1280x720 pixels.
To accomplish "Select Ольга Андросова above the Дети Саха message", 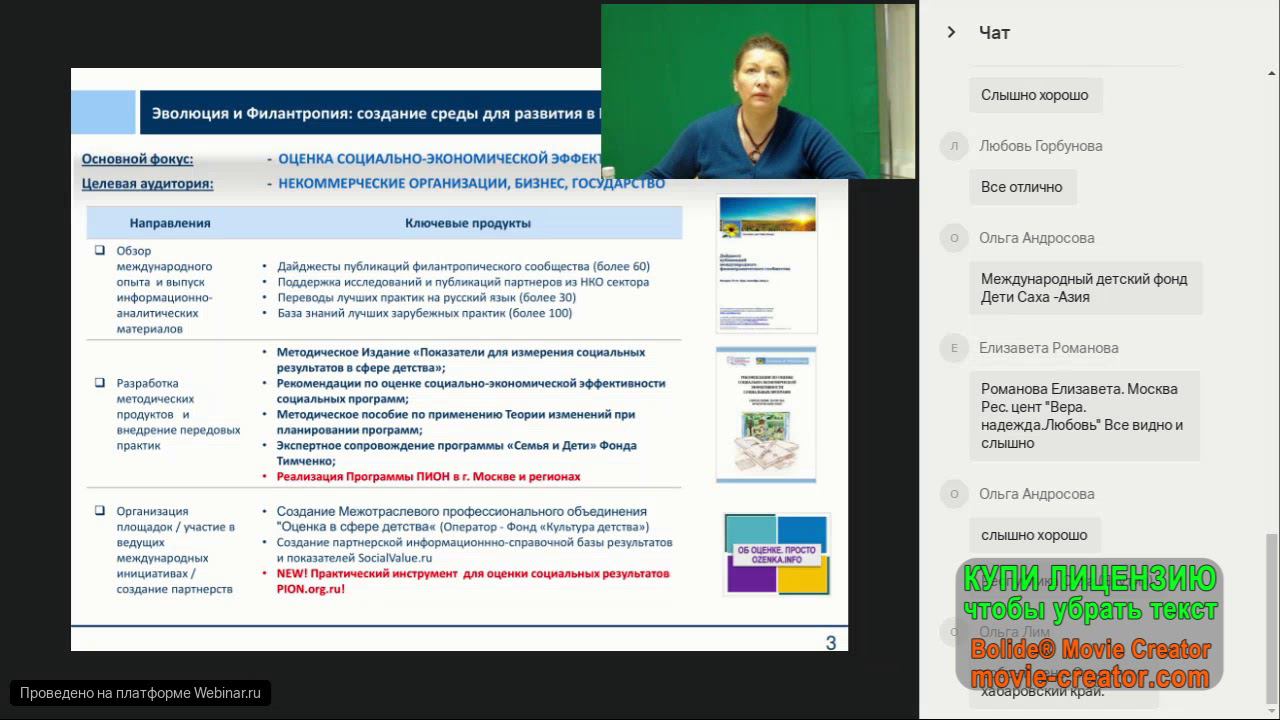I will (1037, 238).
